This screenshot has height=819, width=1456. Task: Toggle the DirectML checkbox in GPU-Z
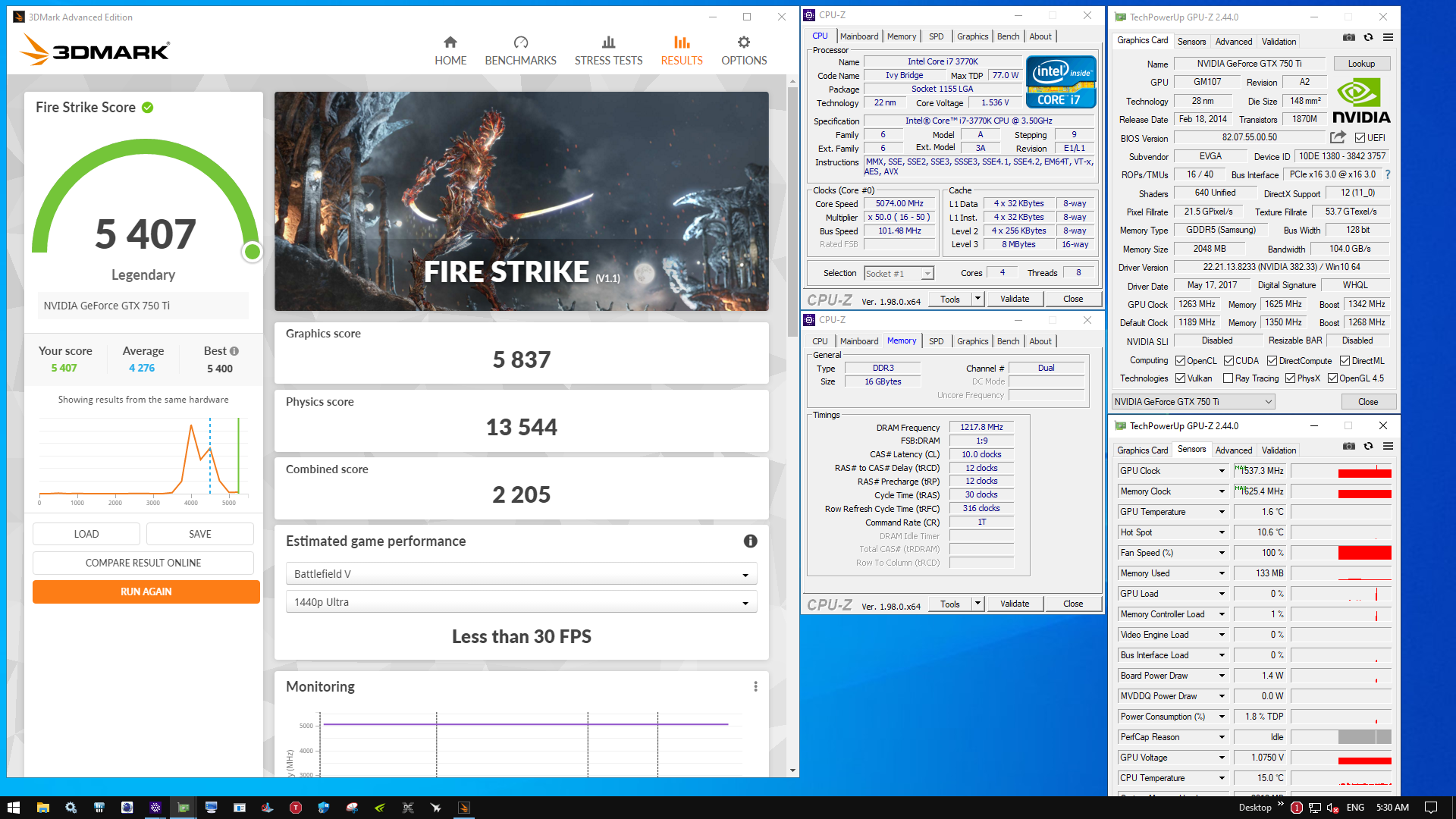[x=1345, y=361]
